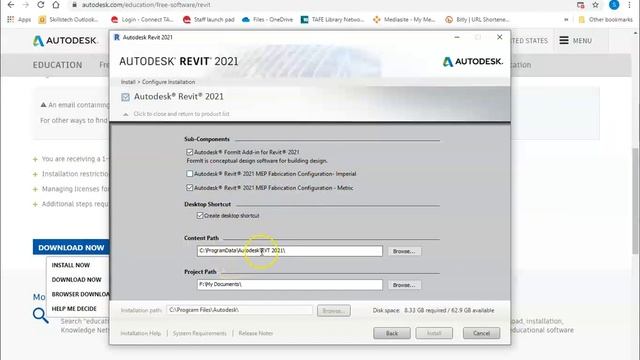
Task: Click the Autodesk logo in installer header
Action: pyautogui.click(x=473, y=61)
